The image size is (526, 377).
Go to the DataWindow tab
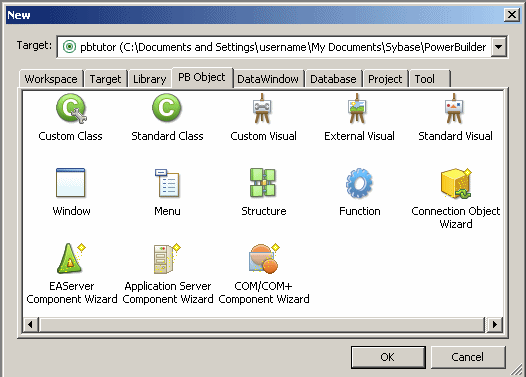click(x=268, y=79)
